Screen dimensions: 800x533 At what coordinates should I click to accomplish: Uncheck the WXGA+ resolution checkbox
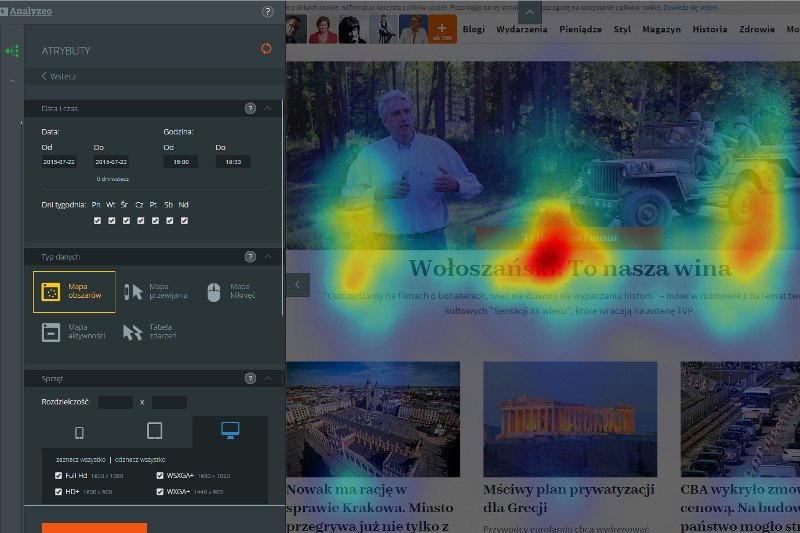[160, 492]
